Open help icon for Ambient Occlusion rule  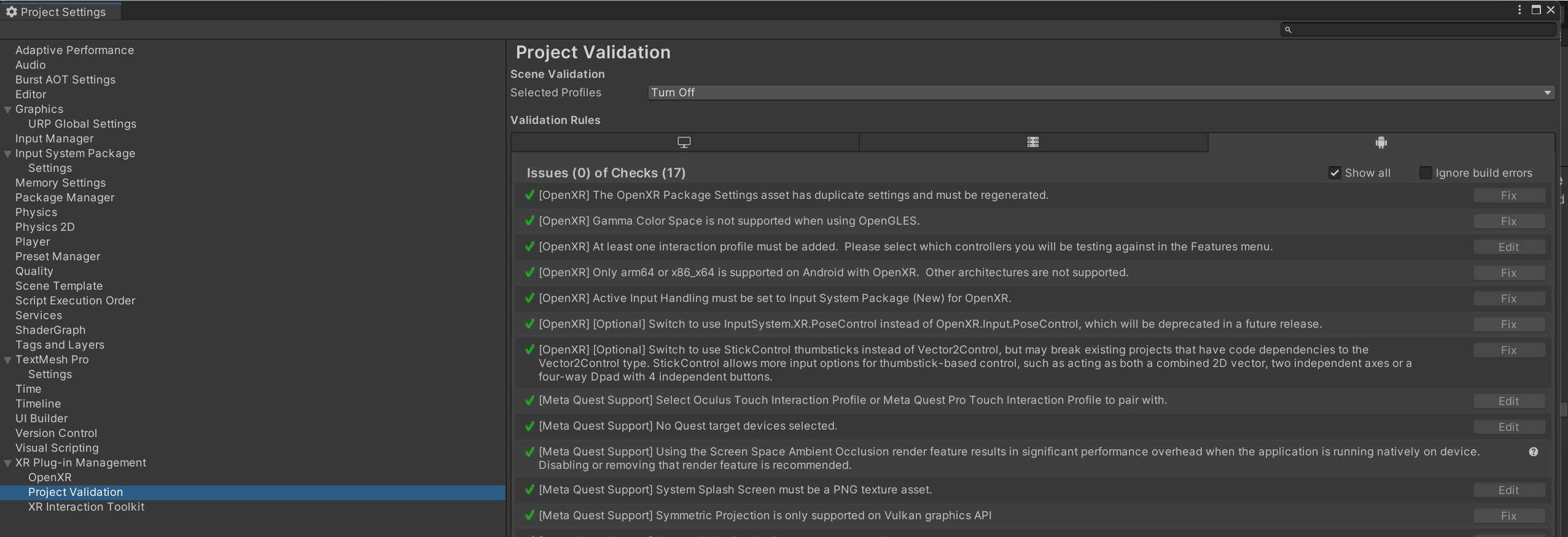1534,452
